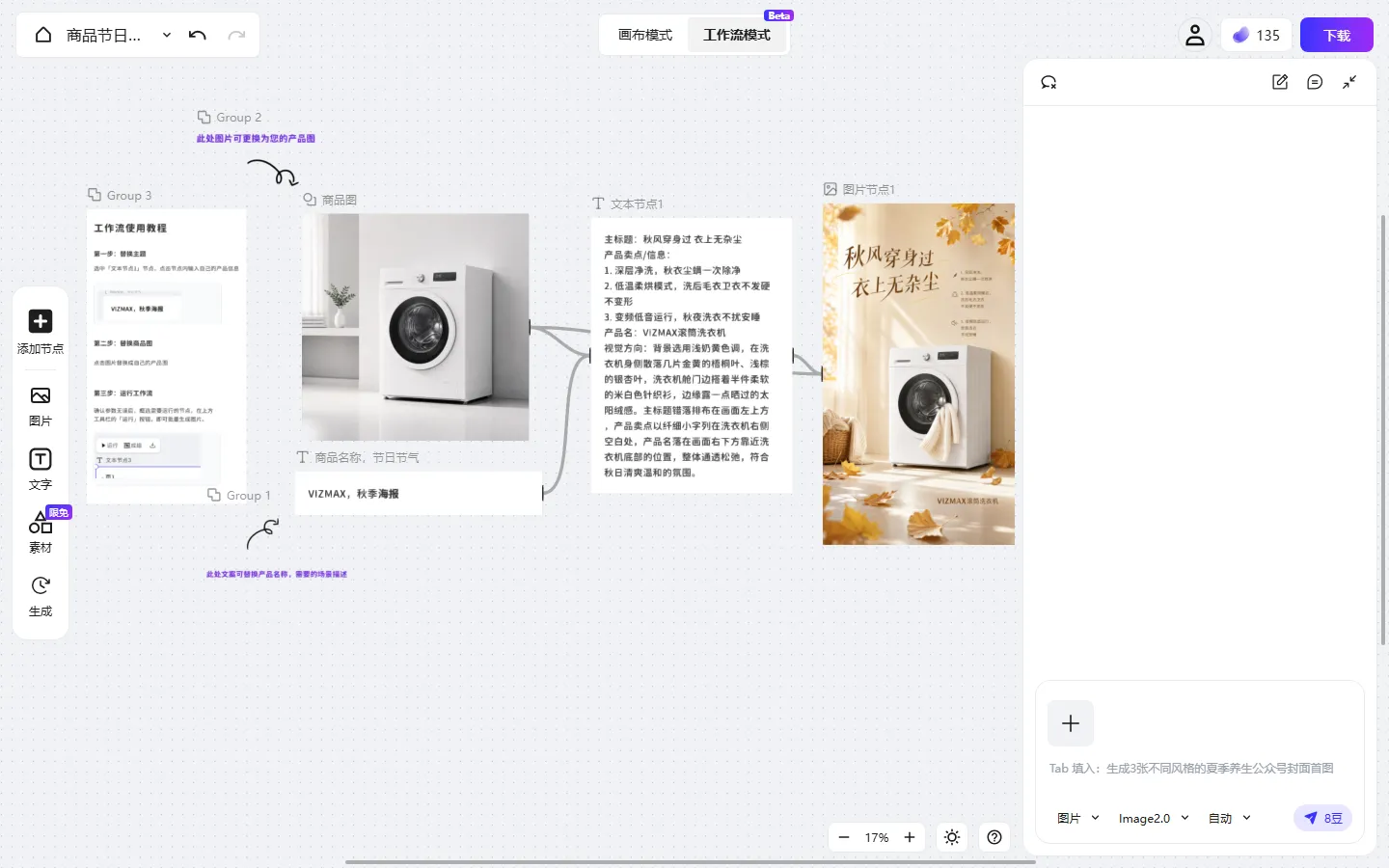Open the 生成 tool in sidebar
The image size is (1389, 868).
41,596
